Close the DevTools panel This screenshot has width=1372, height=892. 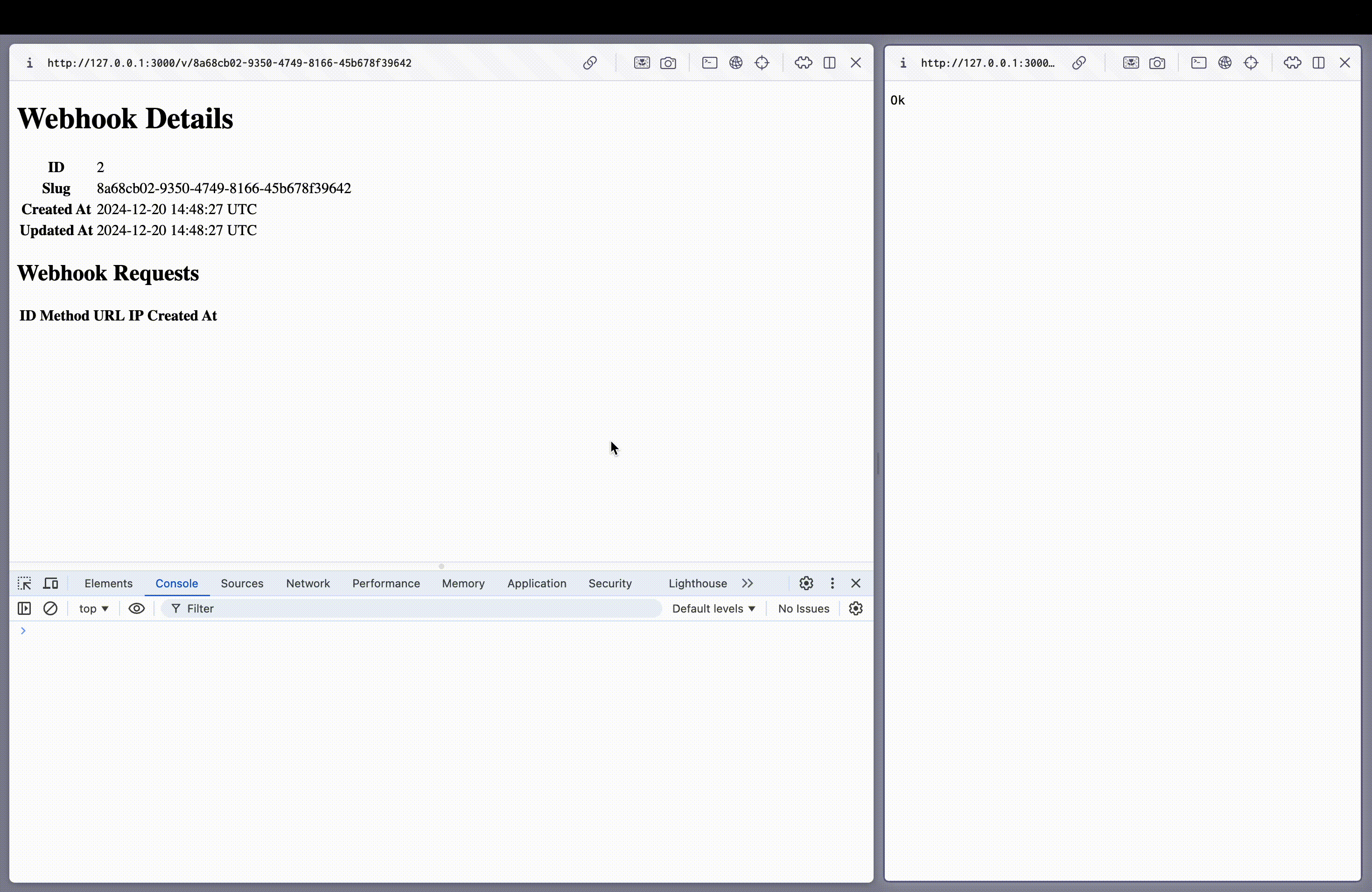click(x=856, y=583)
